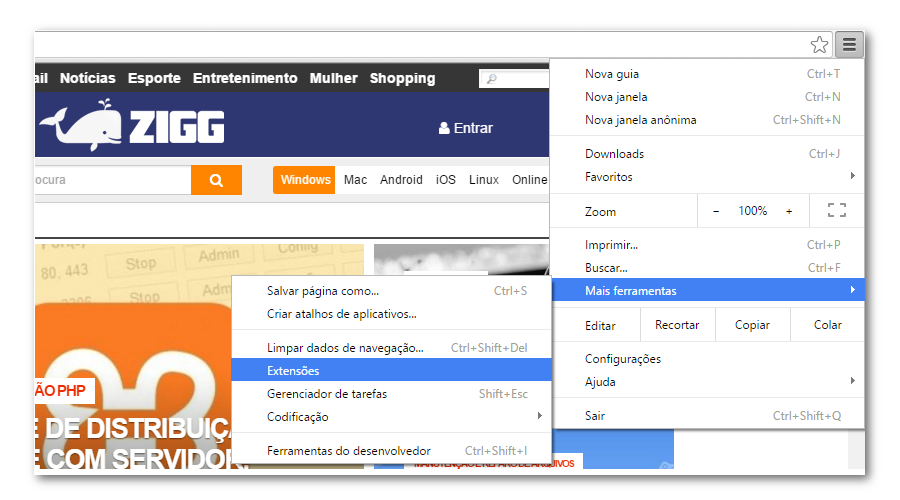Click the top bar search input
Viewport: 900px width, 500px height.
point(514,79)
